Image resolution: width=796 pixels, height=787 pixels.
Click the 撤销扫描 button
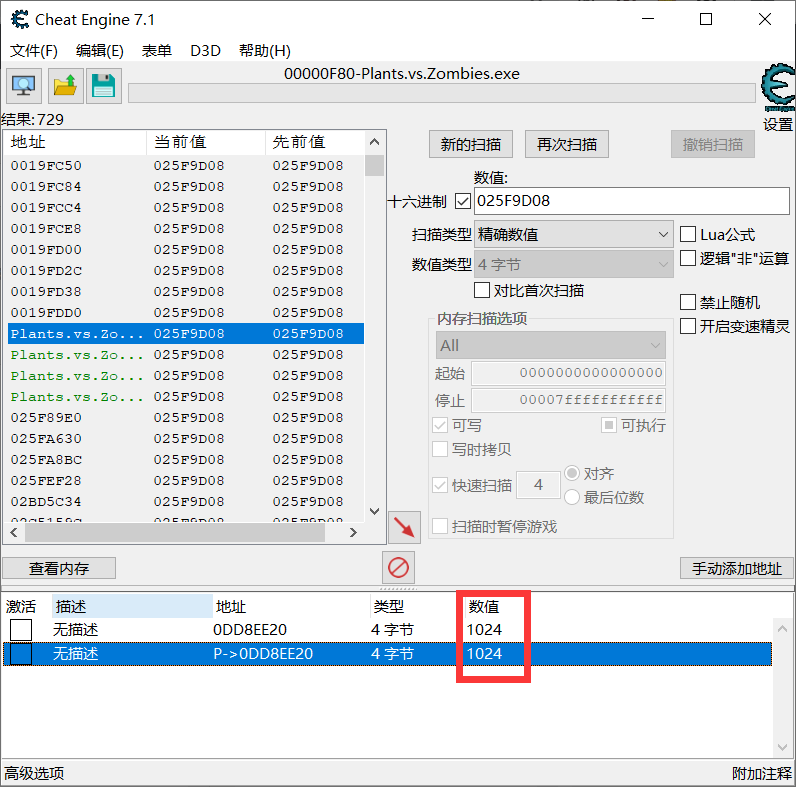713,144
